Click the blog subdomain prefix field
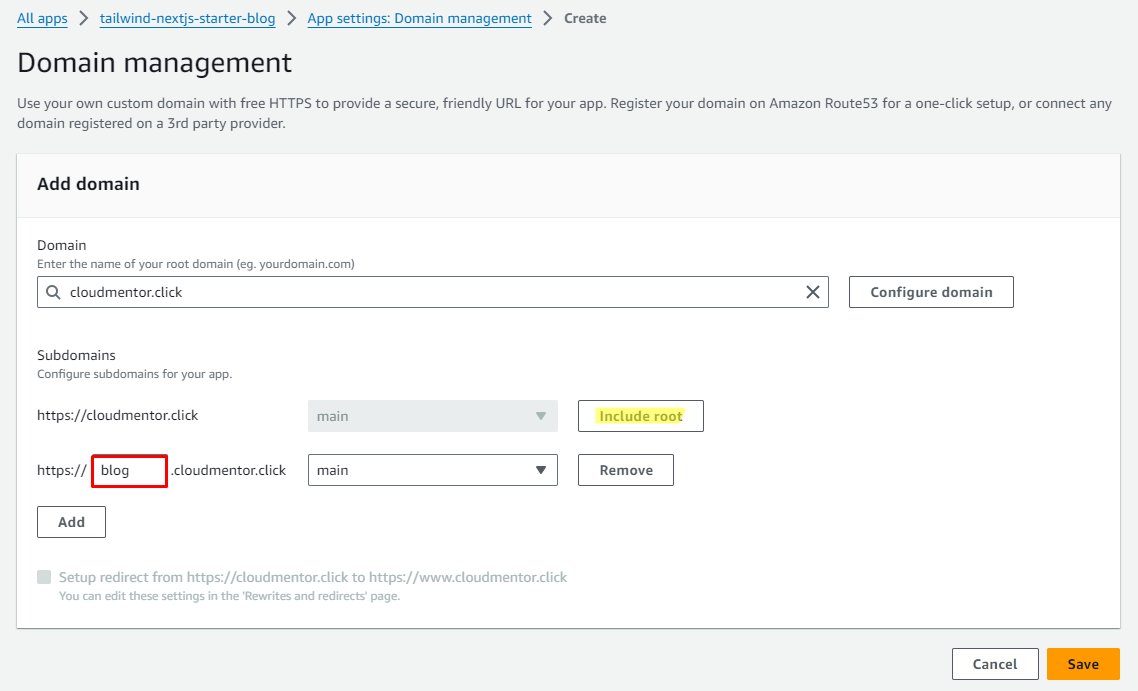This screenshot has height=691, width=1138. coord(129,470)
